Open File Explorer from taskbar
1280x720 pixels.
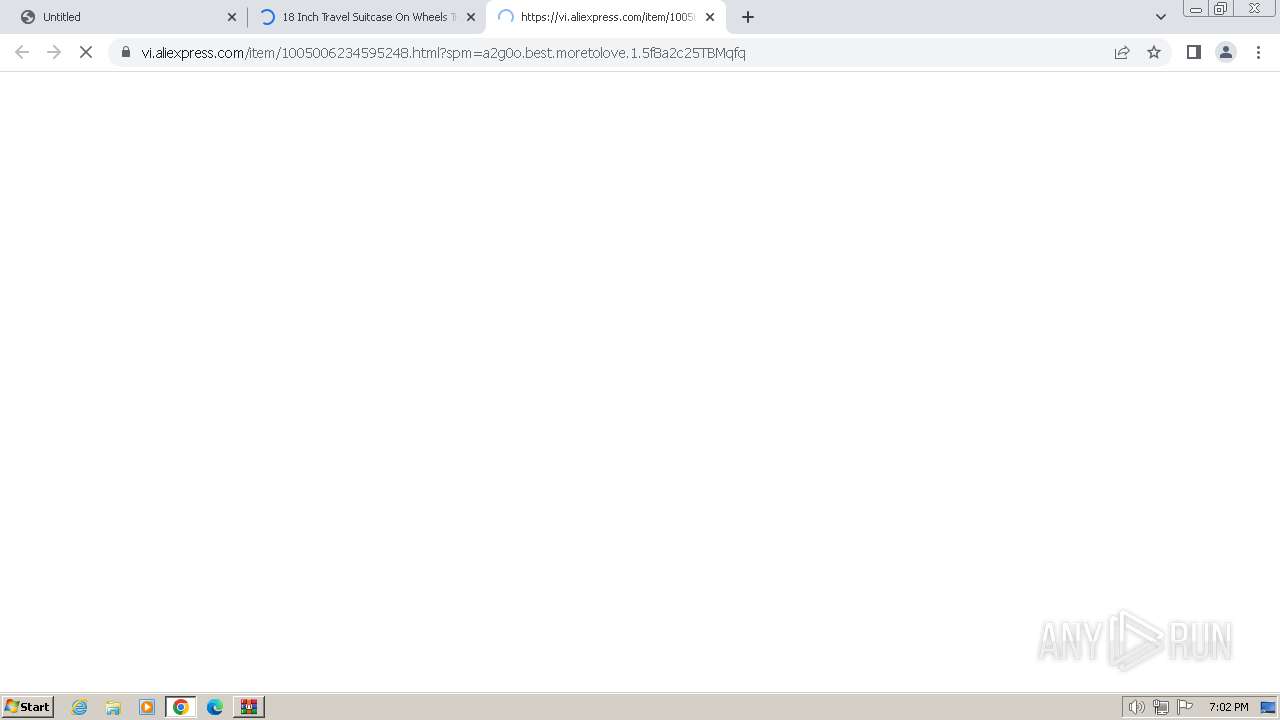(113, 707)
